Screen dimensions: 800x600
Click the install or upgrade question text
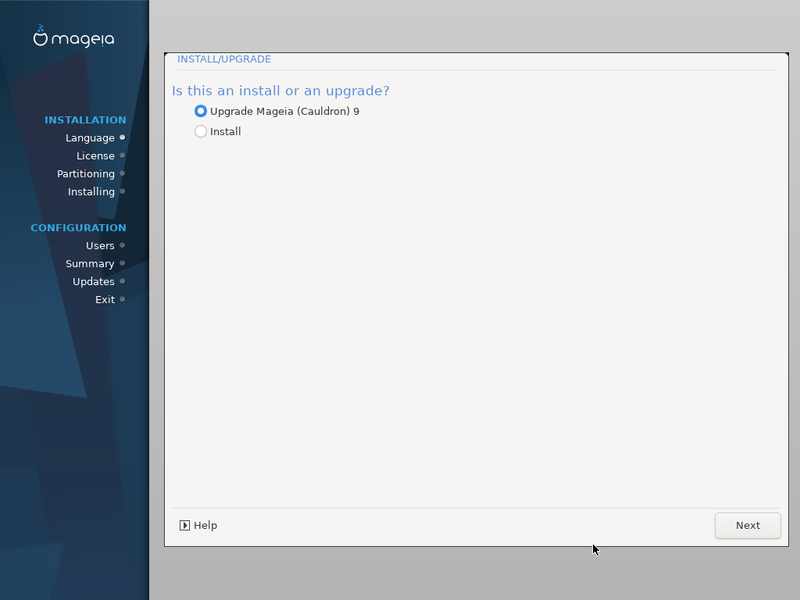click(x=280, y=91)
